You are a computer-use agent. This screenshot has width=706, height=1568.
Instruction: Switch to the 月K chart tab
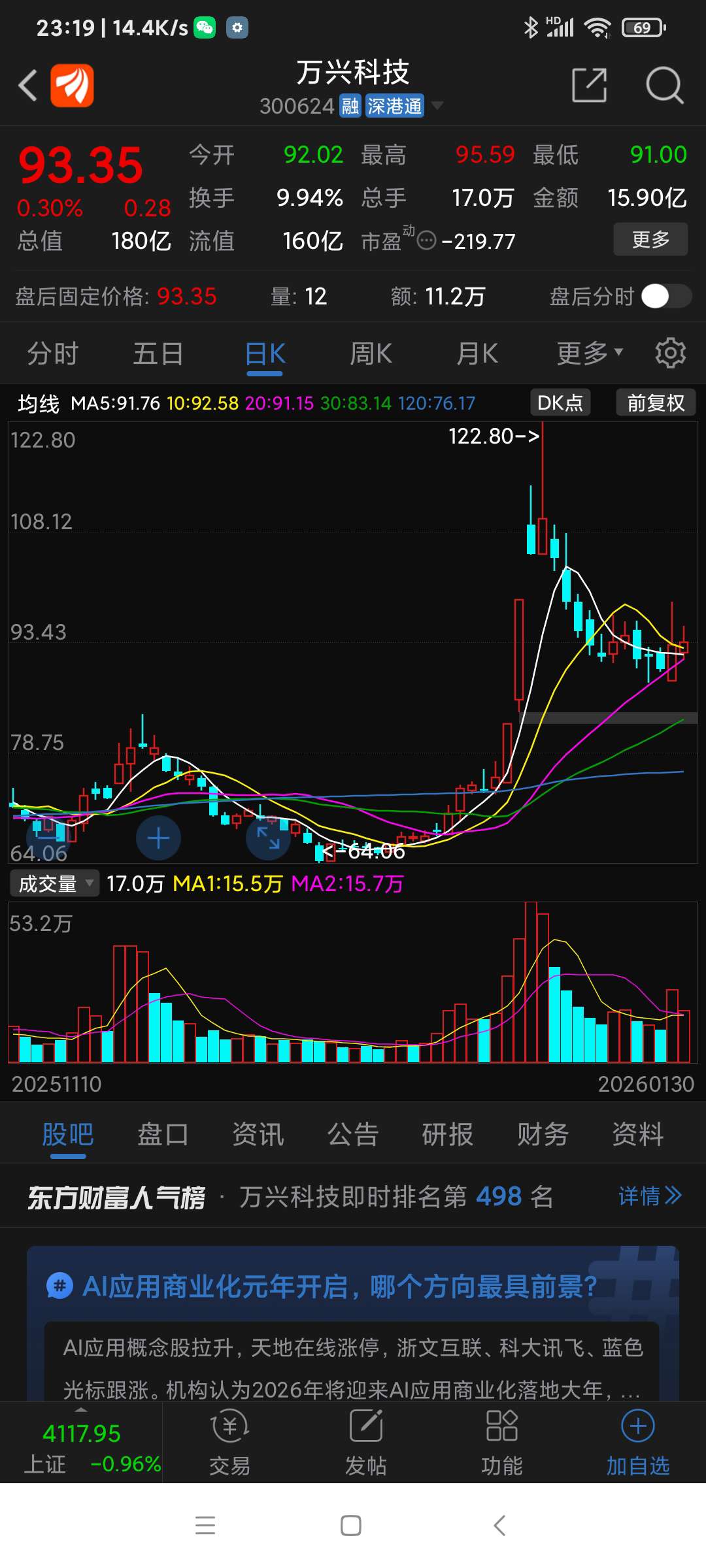[477, 353]
